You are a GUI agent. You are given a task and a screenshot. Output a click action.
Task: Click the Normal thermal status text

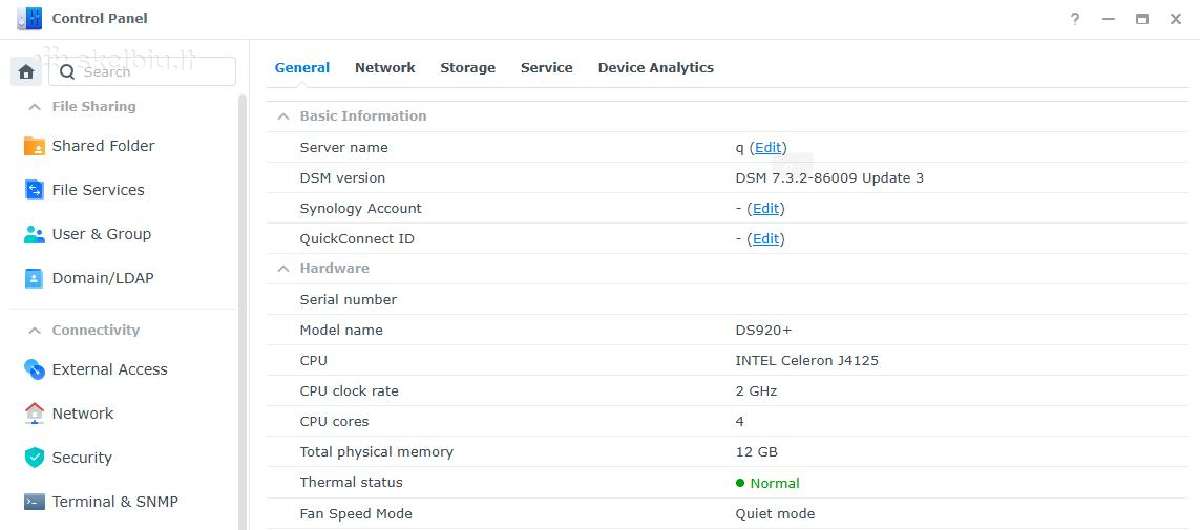(x=775, y=483)
